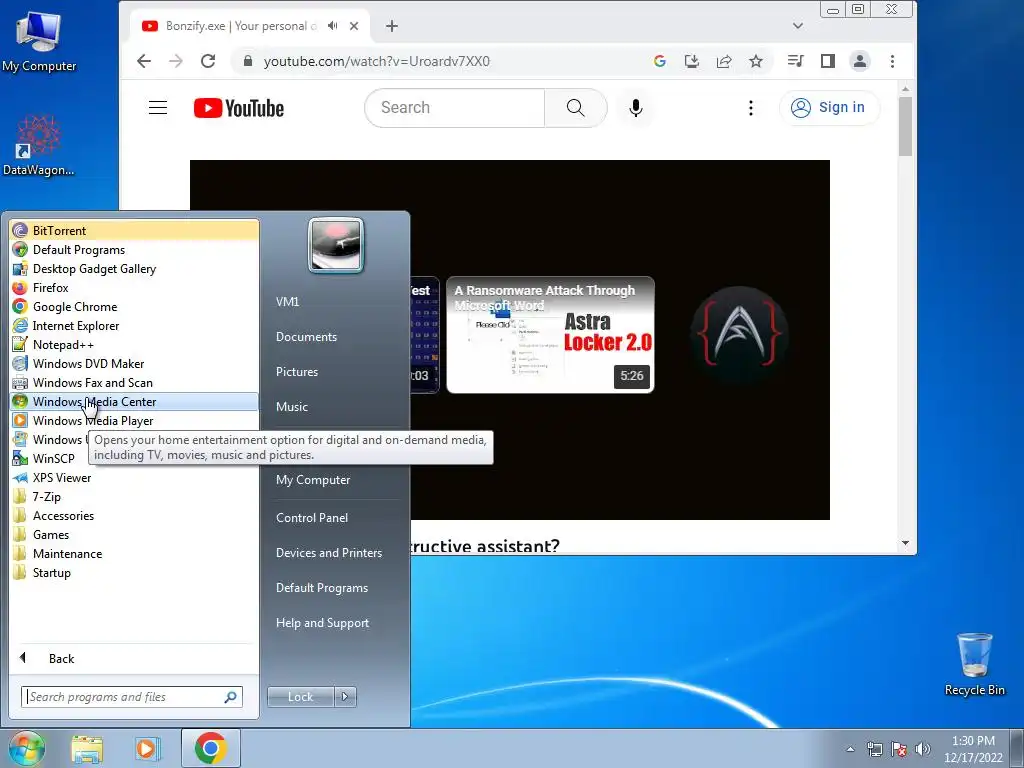
Task: Click the YouTube logo
Action: (239, 108)
